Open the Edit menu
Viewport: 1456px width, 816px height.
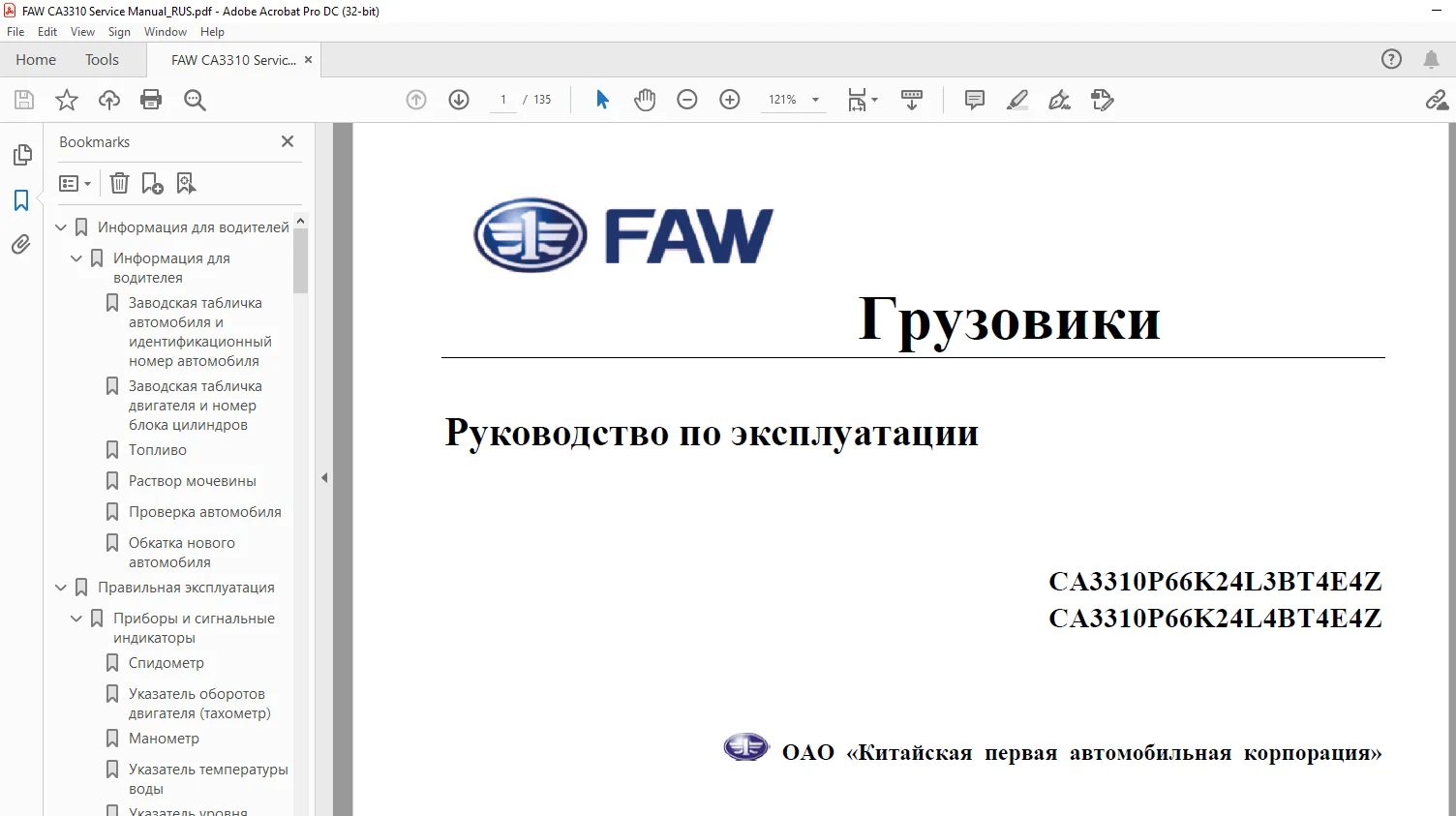click(x=47, y=32)
